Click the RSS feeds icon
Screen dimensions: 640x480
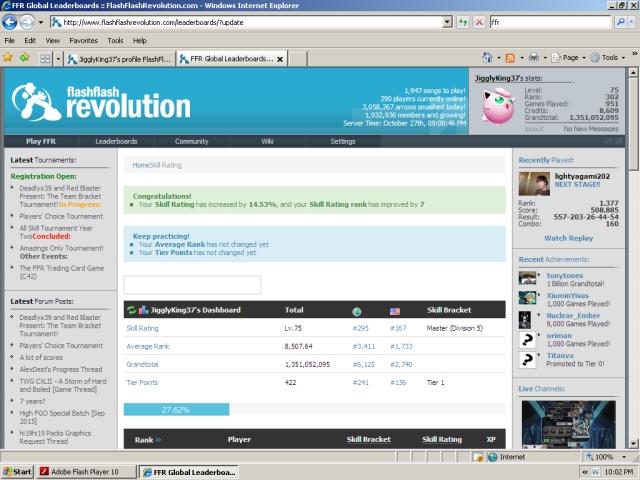pyautogui.click(x=510, y=58)
